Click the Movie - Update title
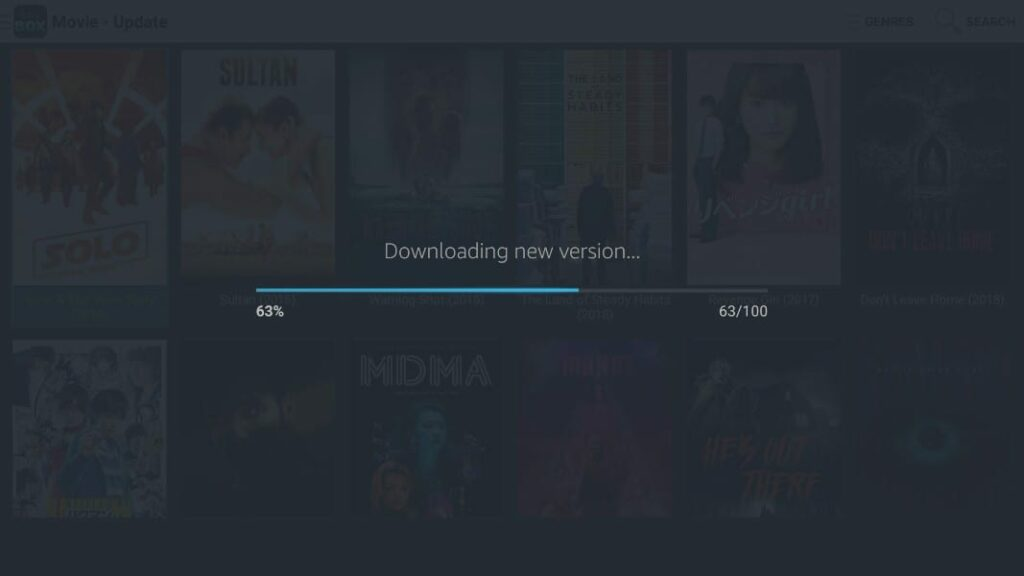 point(110,22)
